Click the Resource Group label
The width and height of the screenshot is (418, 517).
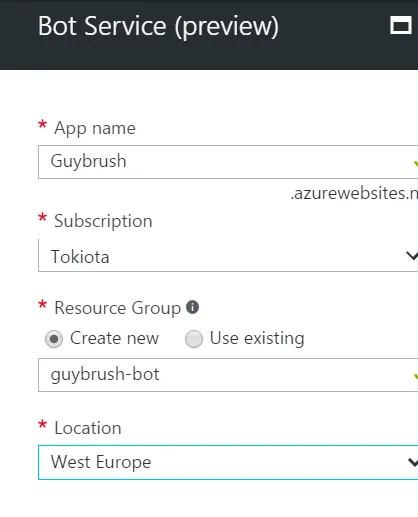tap(117, 308)
